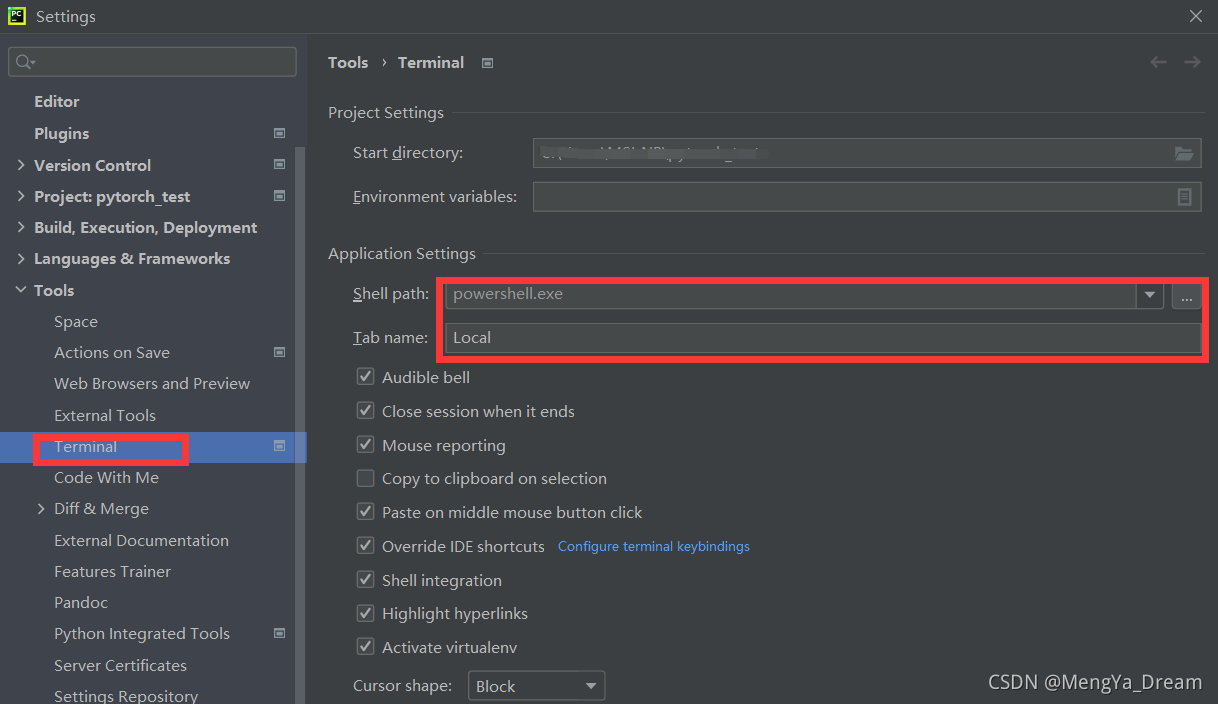The height and width of the screenshot is (704, 1218).
Task: Expand the Diff & Merge section
Action: (x=40, y=508)
